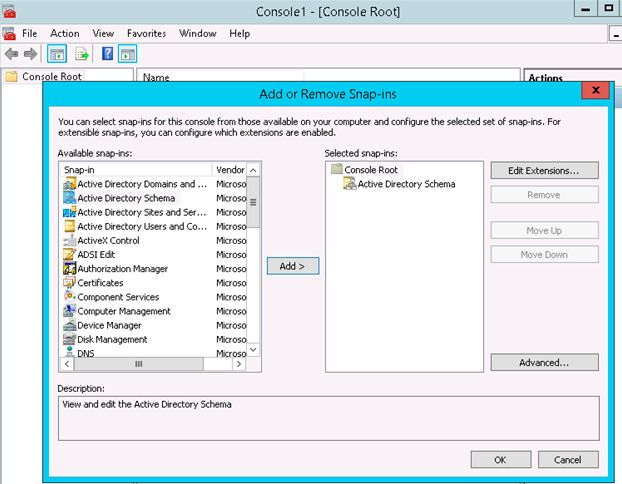Select the Authorization Manager snap-in
This screenshot has height=484, width=622.
pos(122,269)
